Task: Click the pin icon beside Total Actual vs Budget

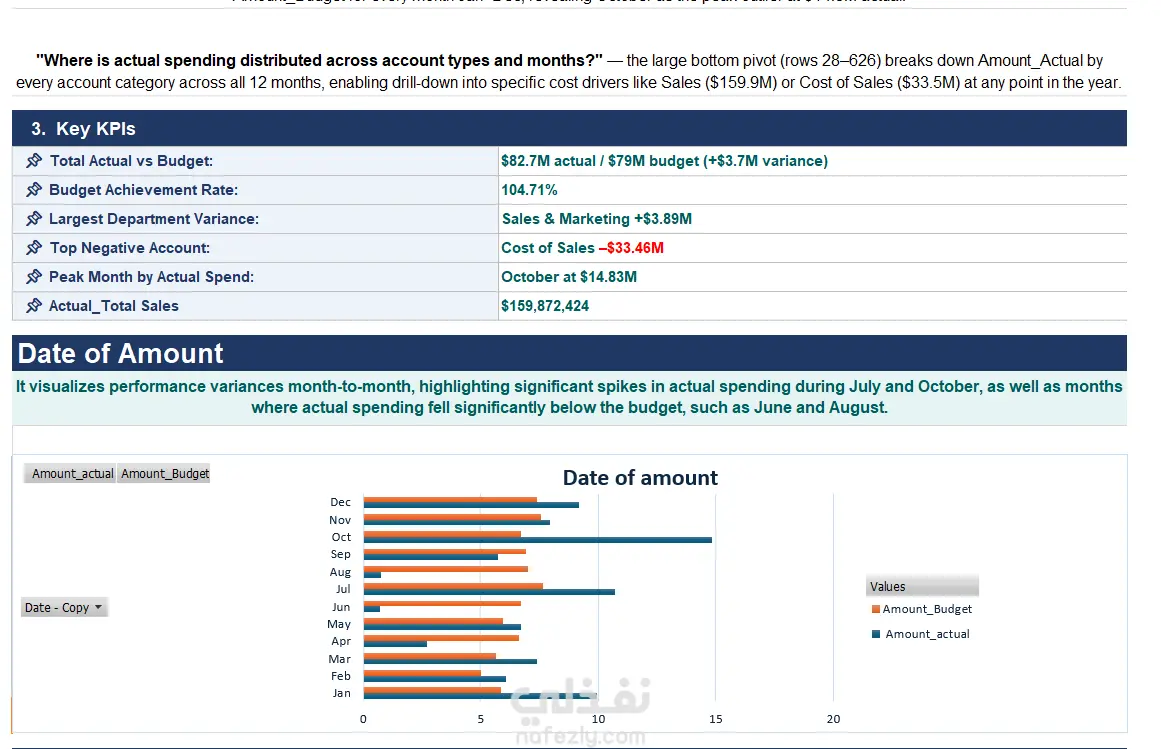Action: [34, 161]
